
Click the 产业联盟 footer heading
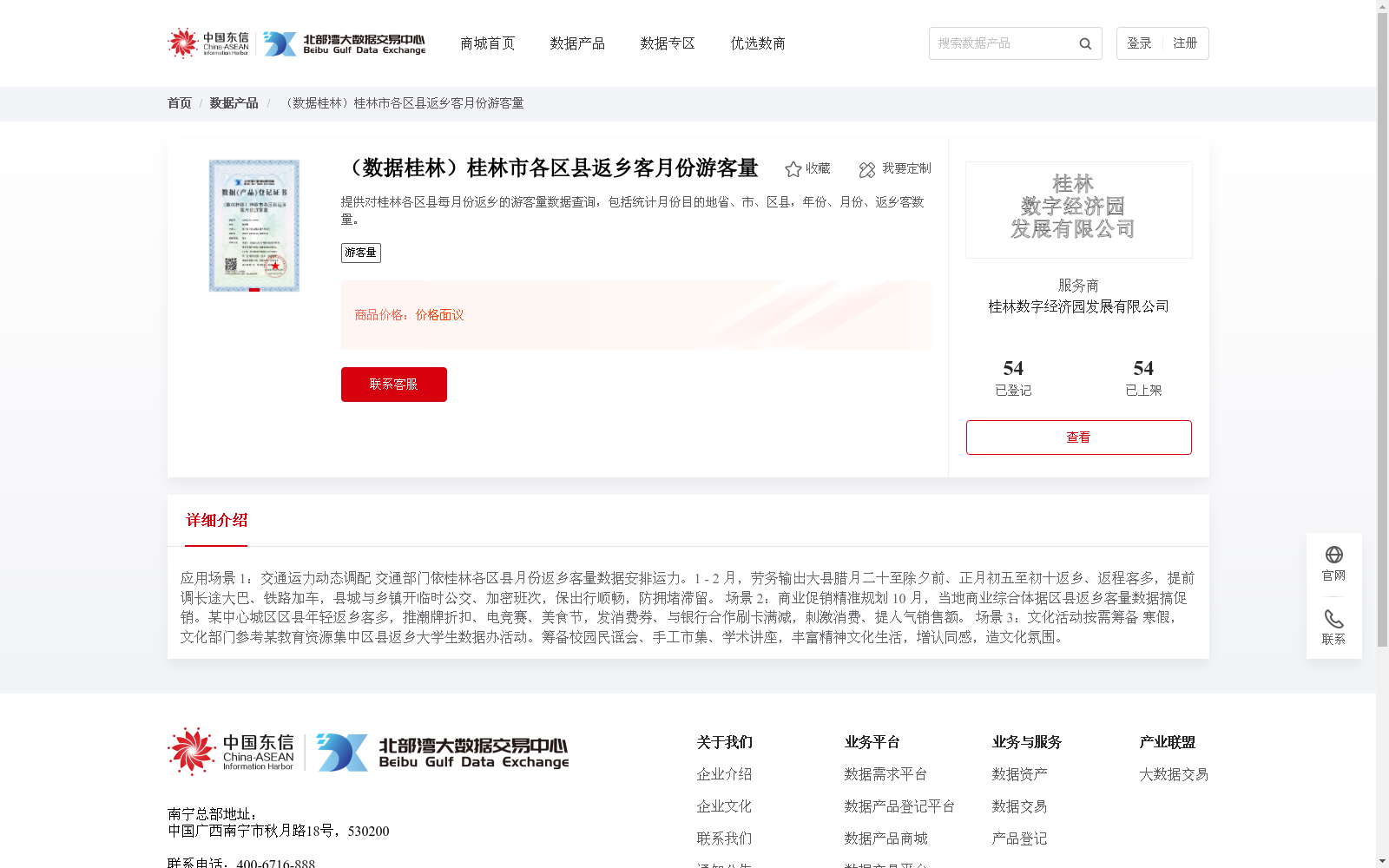click(1167, 742)
